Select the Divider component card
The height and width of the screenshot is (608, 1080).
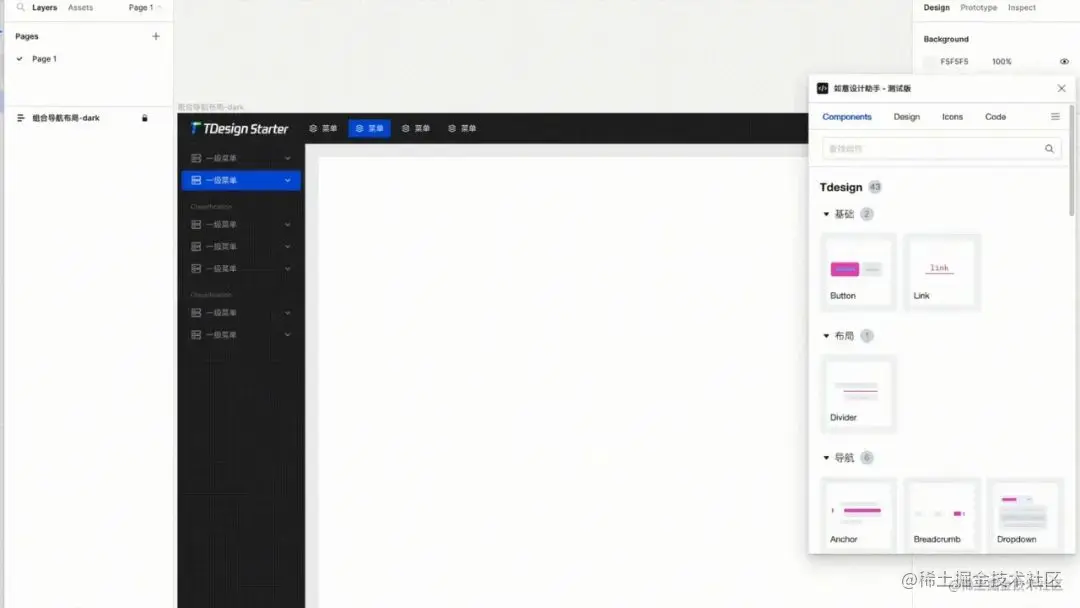point(858,394)
